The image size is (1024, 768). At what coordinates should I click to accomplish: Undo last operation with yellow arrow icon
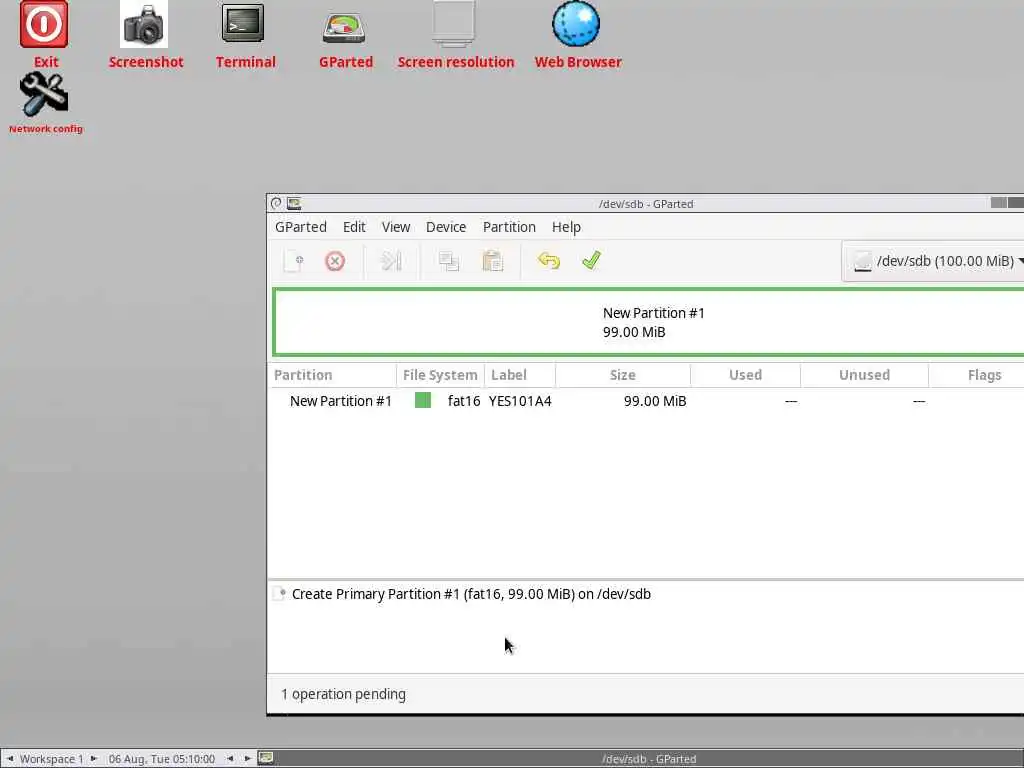click(549, 261)
